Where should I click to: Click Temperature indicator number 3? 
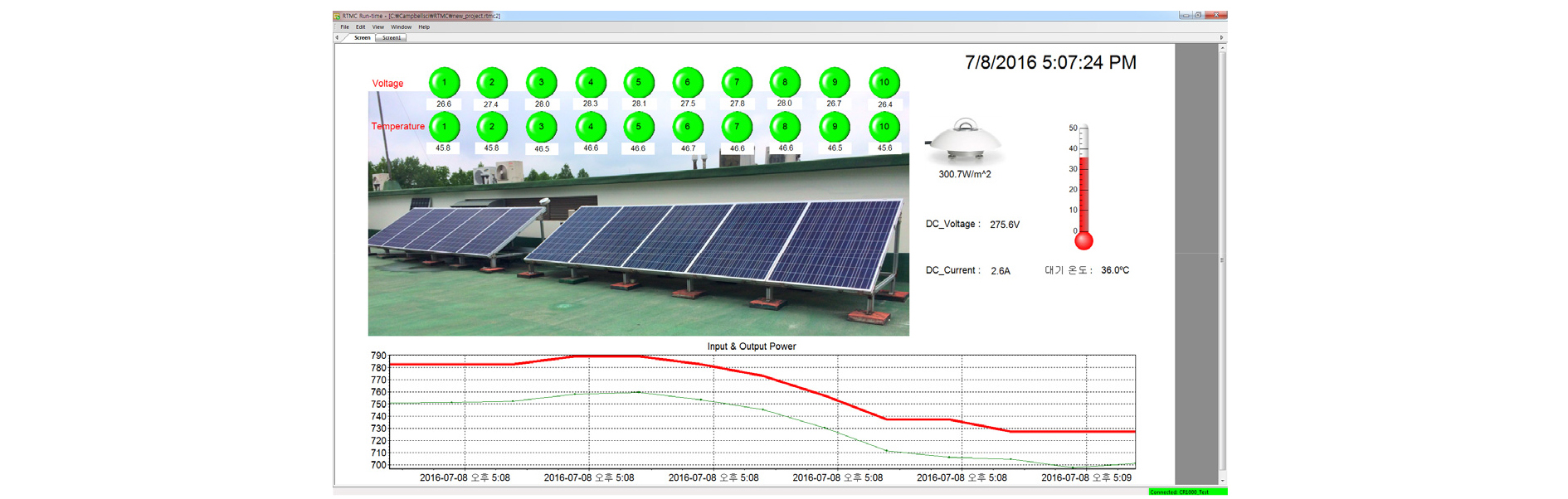tap(542, 128)
